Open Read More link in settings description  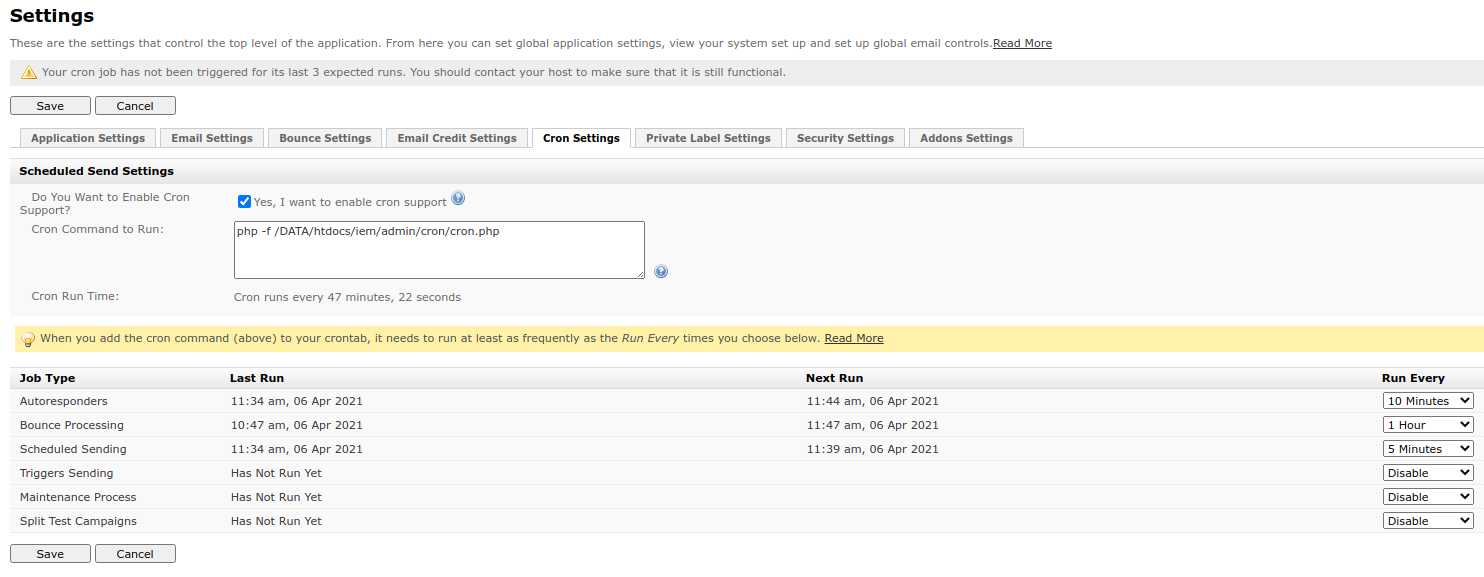[1022, 43]
